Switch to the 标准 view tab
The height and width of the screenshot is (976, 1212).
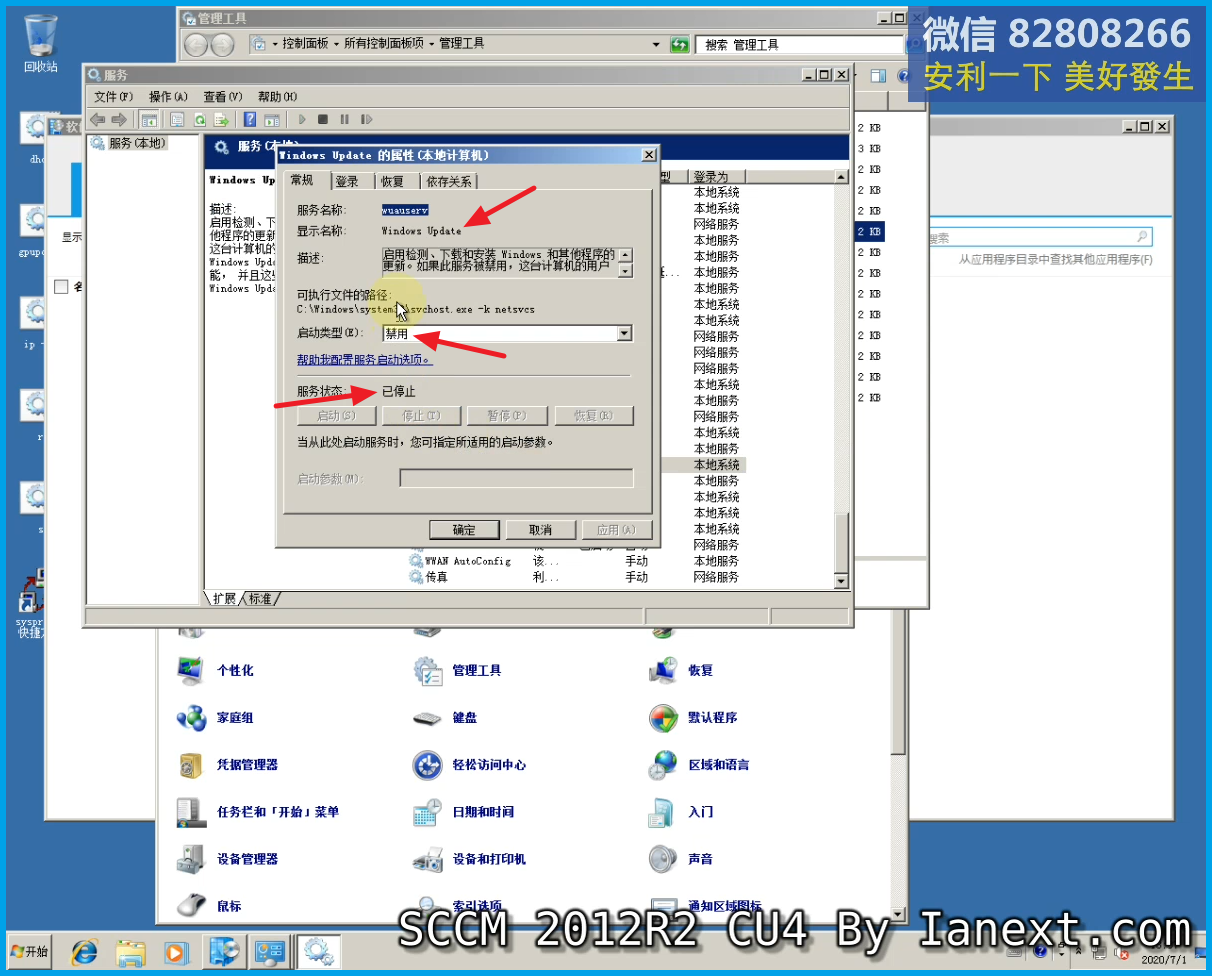click(262, 598)
